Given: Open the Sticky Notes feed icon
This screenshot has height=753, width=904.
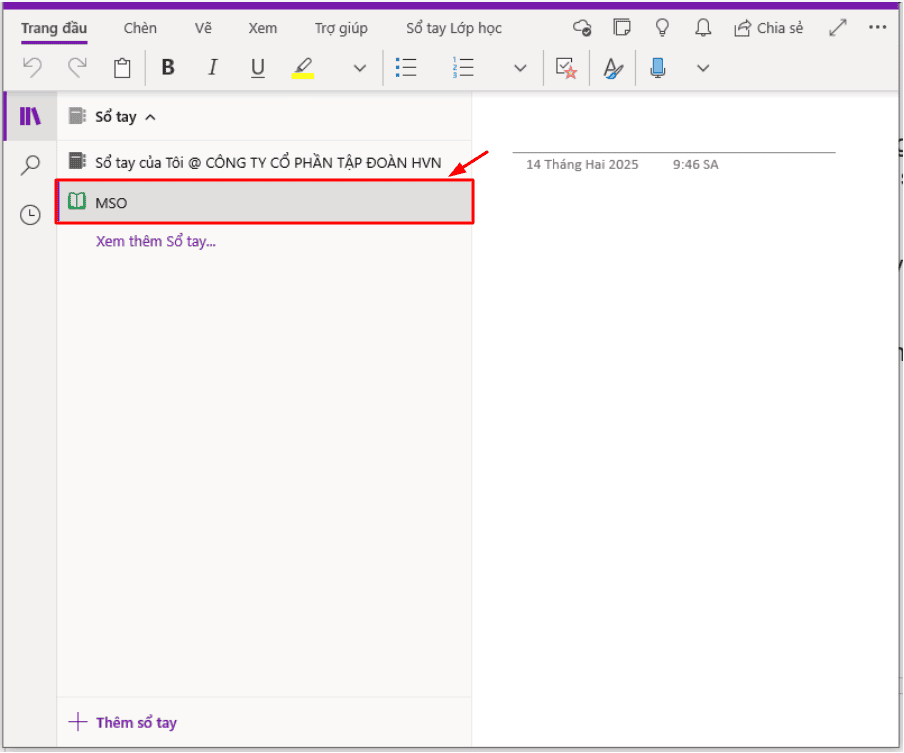Looking at the screenshot, I should coord(622,27).
